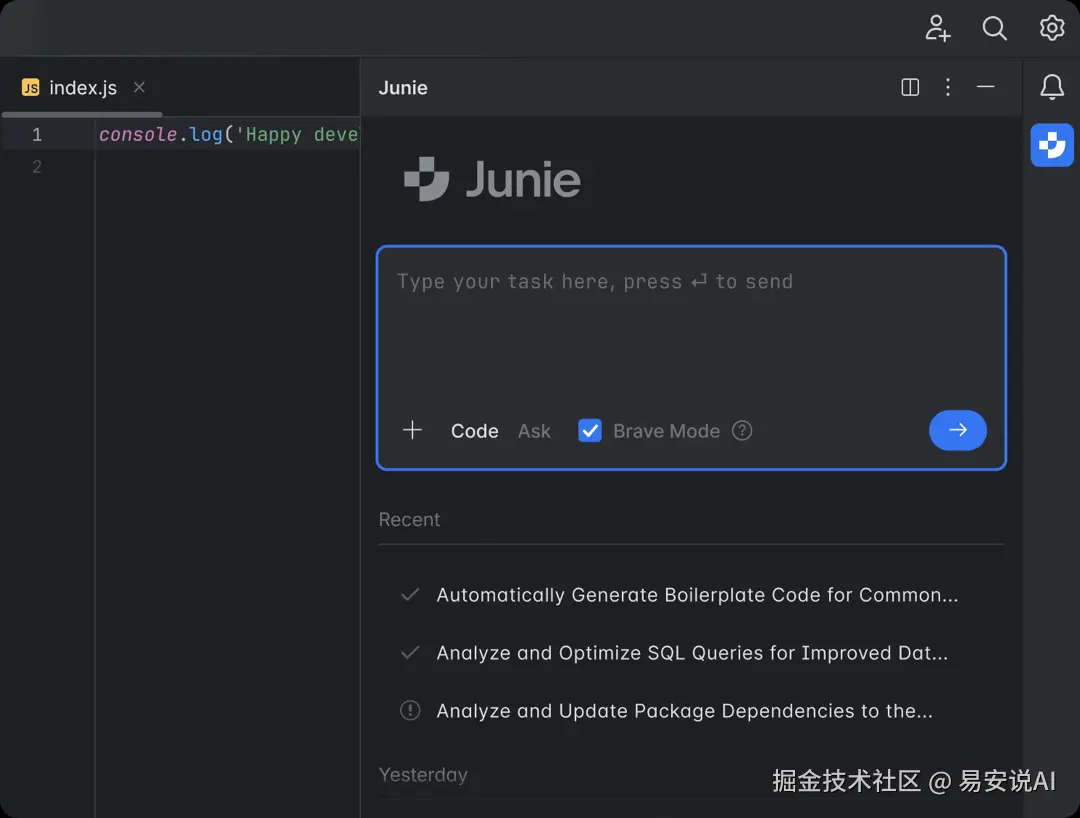Click the checkmark beside Boilerplate Code task
This screenshot has height=818, width=1080.
pyautogui.click(x=410, y=594)
